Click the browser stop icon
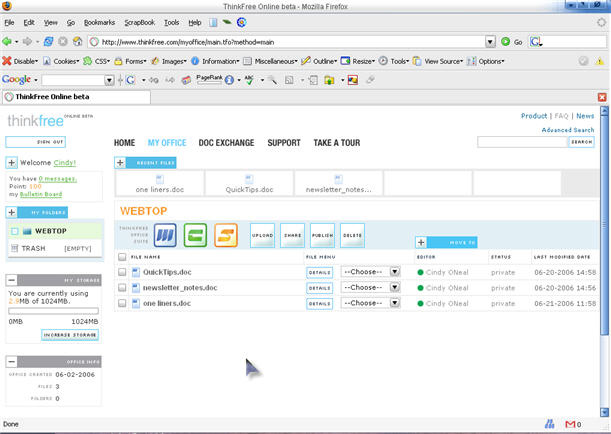 [63, 41]
